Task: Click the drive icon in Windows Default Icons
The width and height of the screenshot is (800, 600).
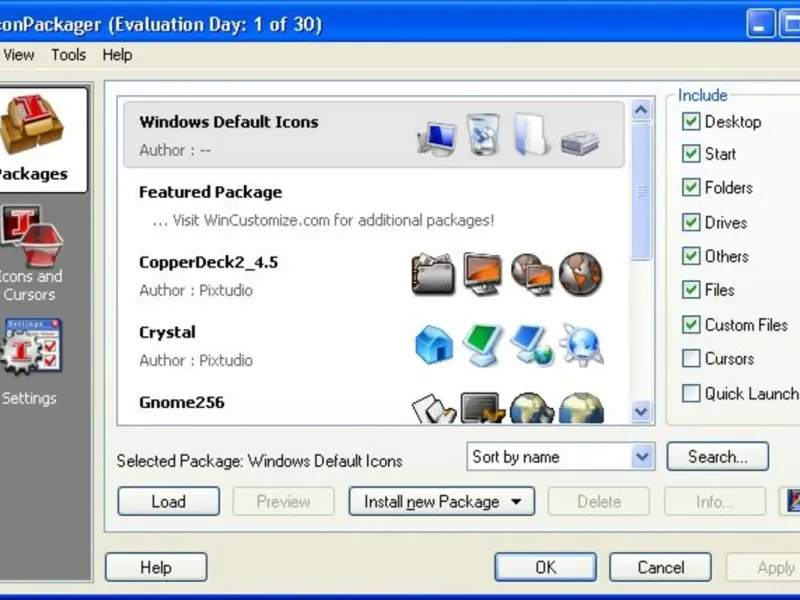Action: tap(580, 142)
